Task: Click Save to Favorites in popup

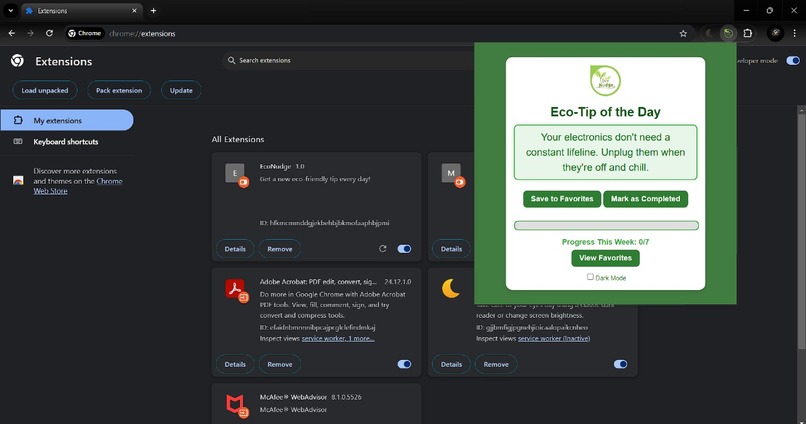Action: pyautogui.click(x=562, y=199)
